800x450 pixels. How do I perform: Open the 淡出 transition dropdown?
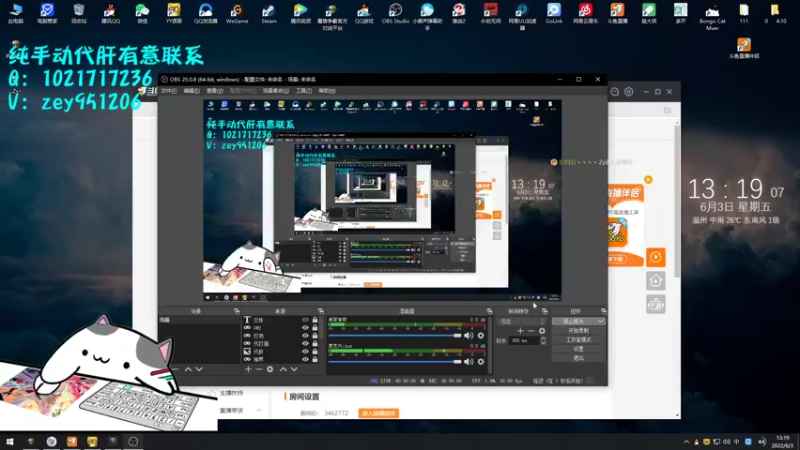(x=521, y=321)
